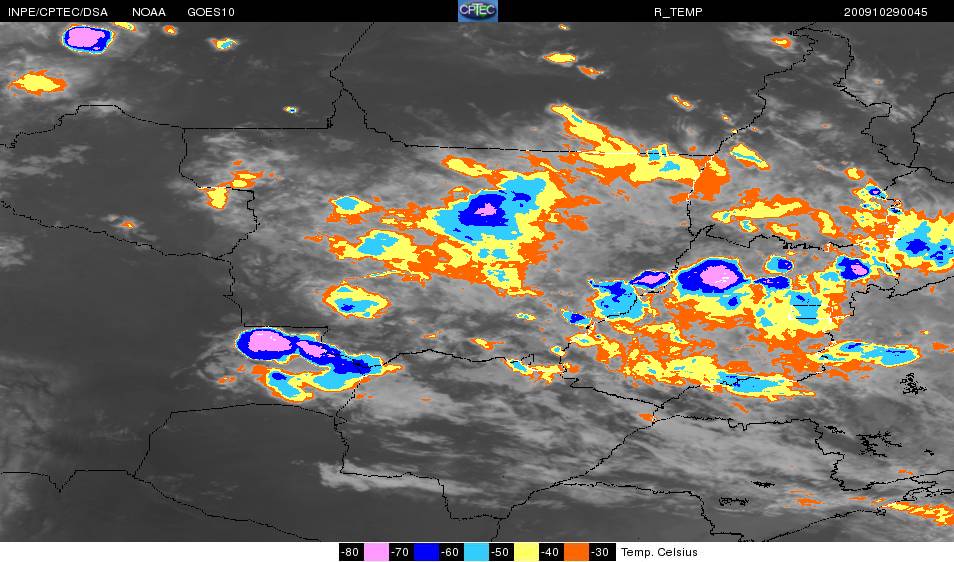Image resolution: width=954 pixels, height=562 pixels.
Task: Click the INPE/CPTEC/DSA header text
Action: coord(58,12)
